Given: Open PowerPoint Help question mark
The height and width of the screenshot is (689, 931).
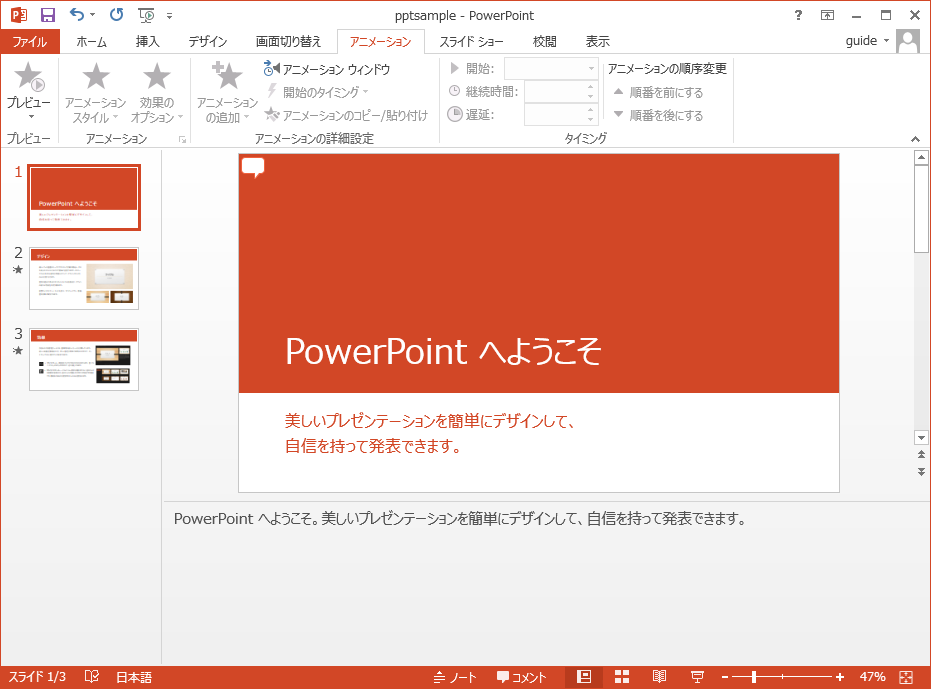Looking at the screenshot, I should pos(798,15).
